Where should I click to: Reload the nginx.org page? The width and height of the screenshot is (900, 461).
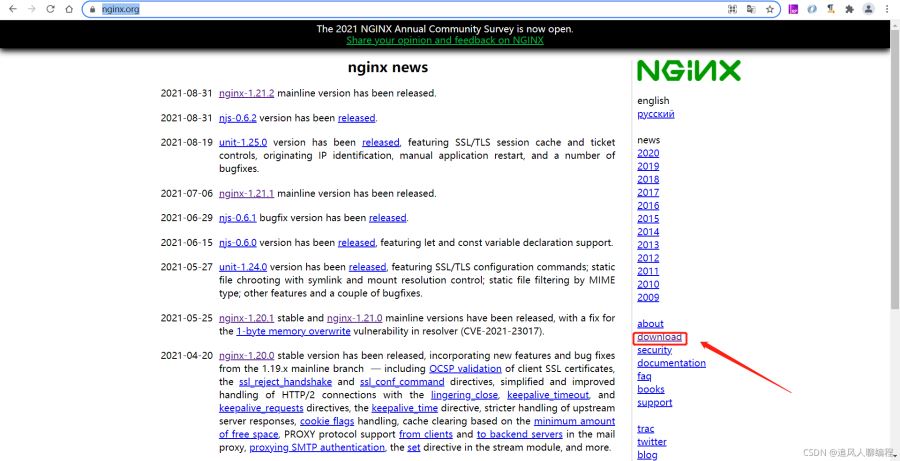pos(51,9)
